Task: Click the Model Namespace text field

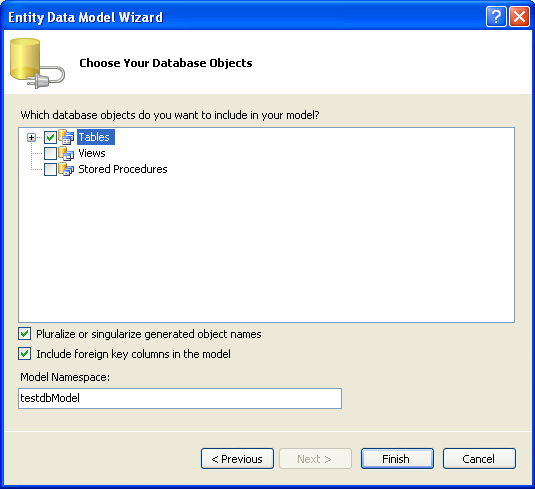Action: tap(180, 398)
